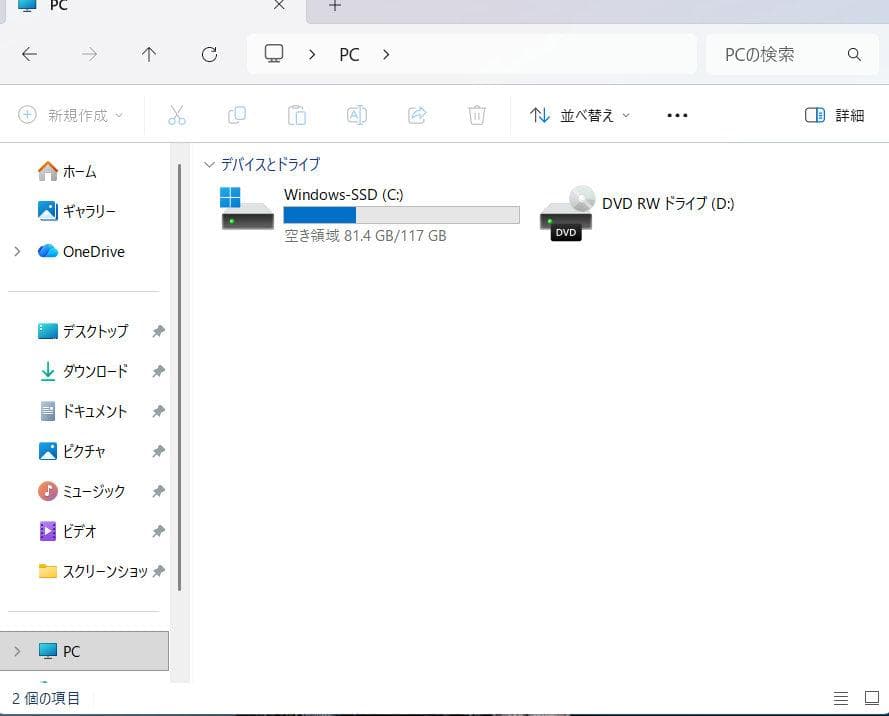
Task: Click the OneDrive cloud icon in the sidebar
Action: (46, 251)
